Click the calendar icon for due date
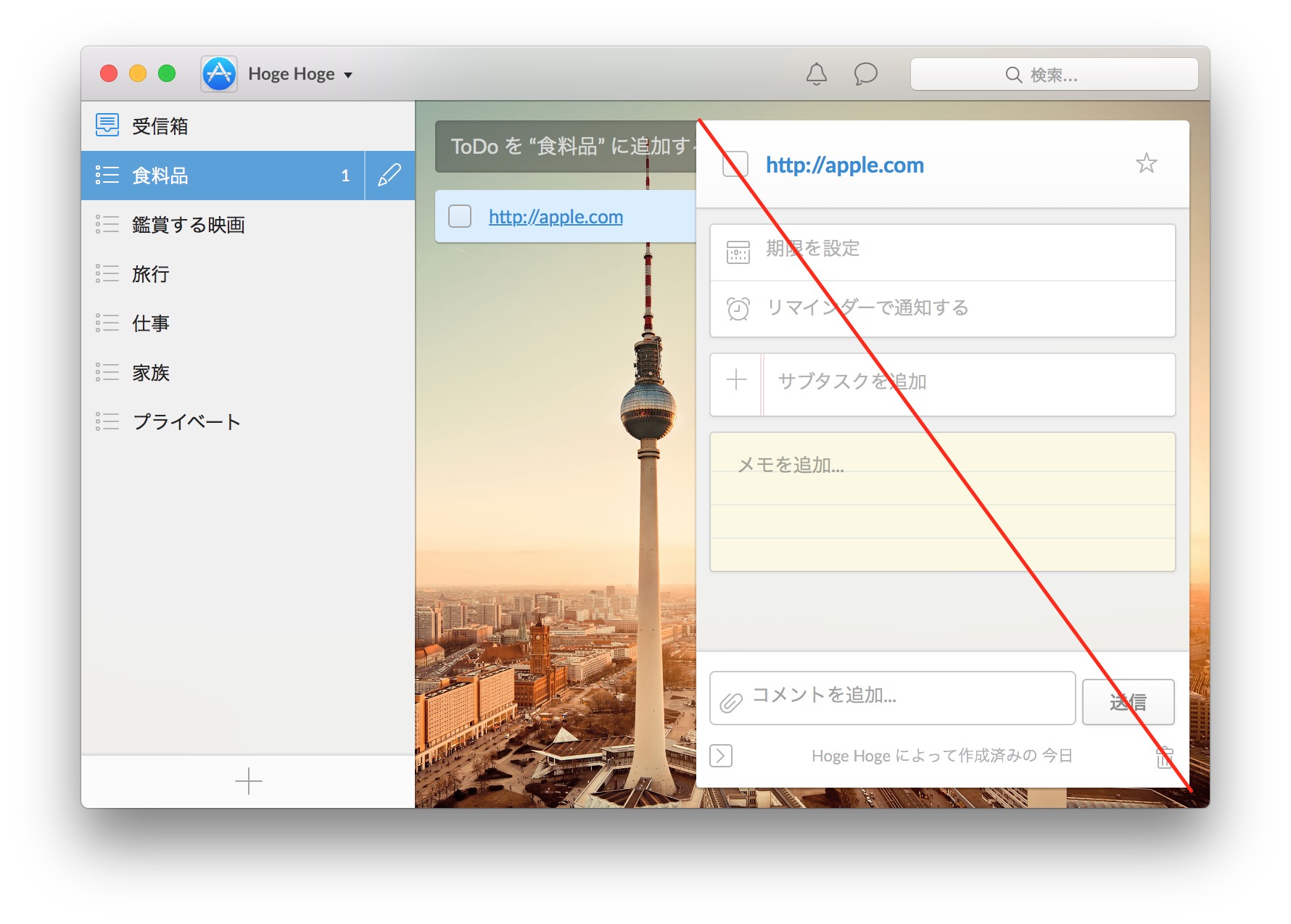The image size is (1291, 924). point(738,252)
